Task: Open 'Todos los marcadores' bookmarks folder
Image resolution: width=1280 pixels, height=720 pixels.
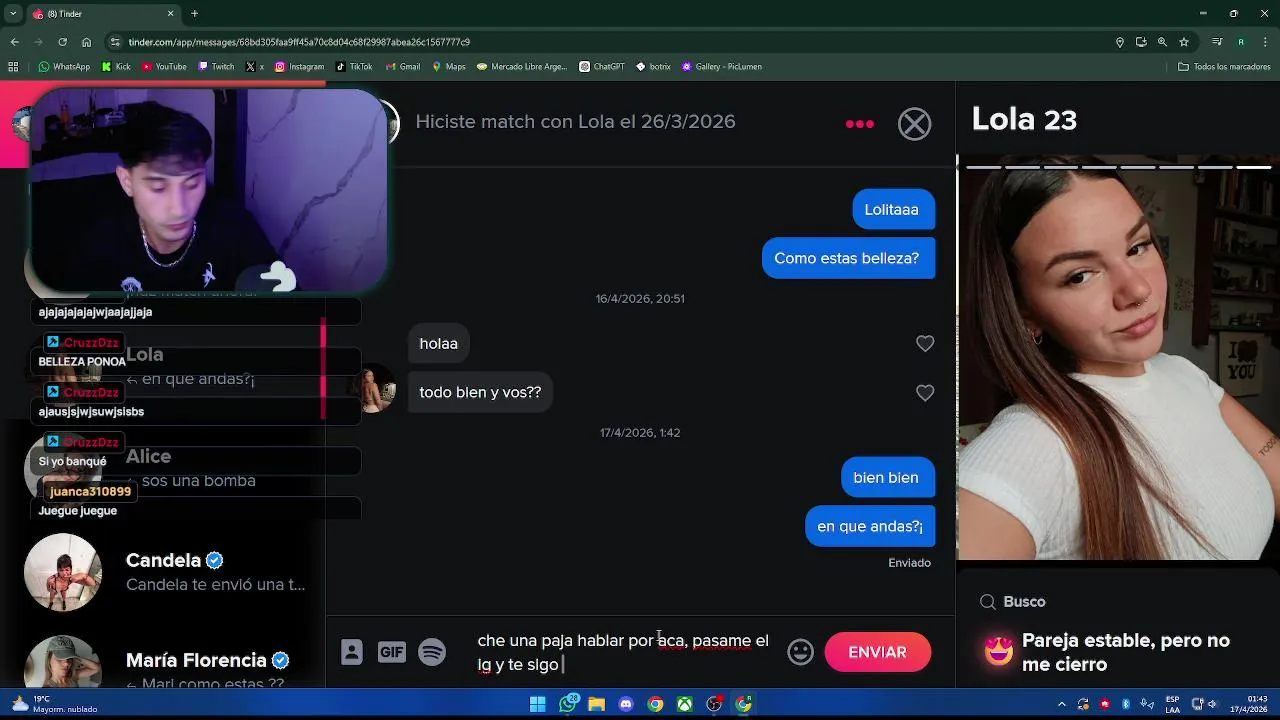Action: [1224, 67]
